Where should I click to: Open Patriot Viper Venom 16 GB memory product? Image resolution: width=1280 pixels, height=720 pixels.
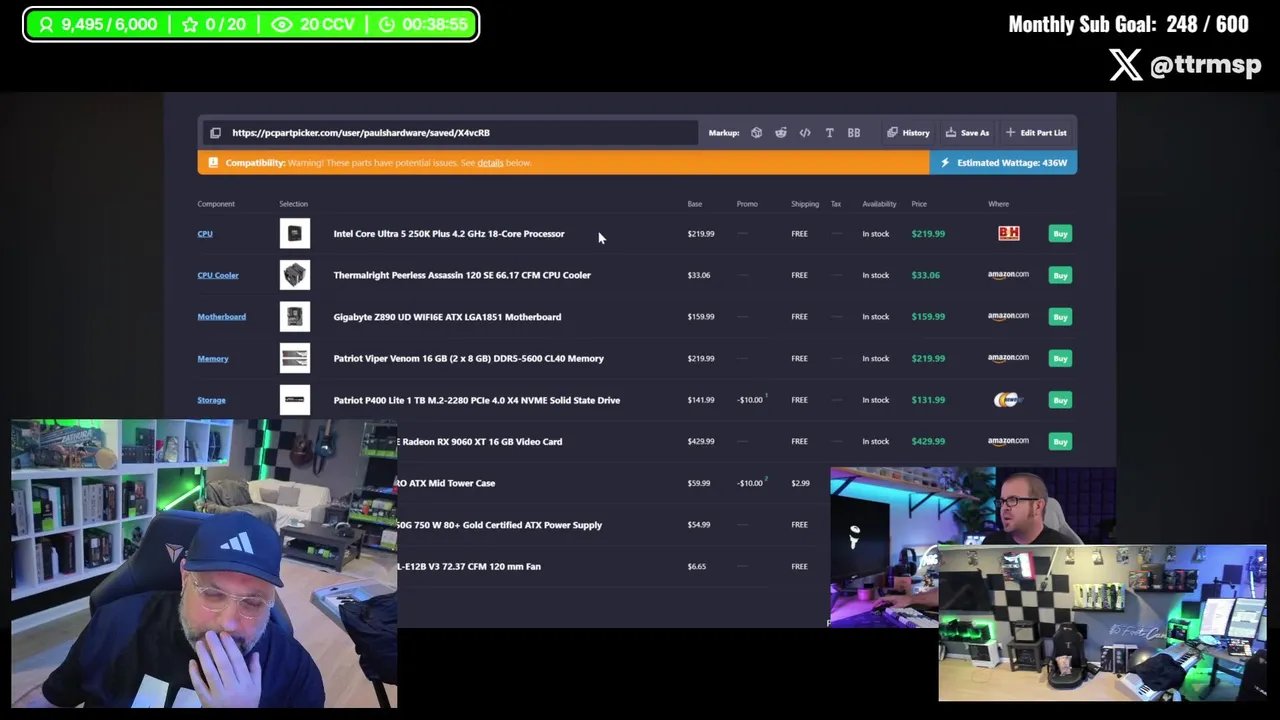click(468, 358)
